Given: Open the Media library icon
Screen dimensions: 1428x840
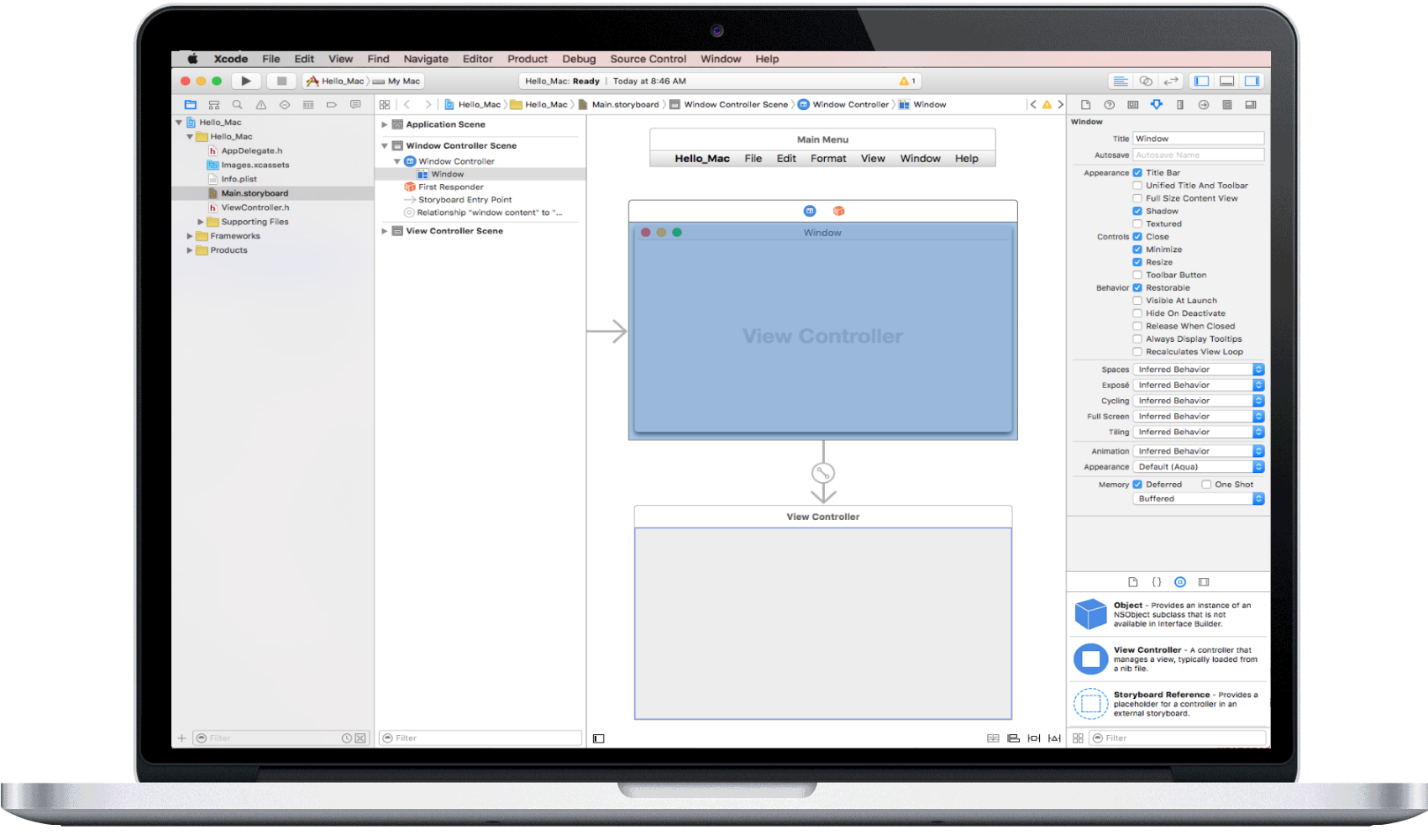Looking at the screenshot, I should tap(1204, 582).
